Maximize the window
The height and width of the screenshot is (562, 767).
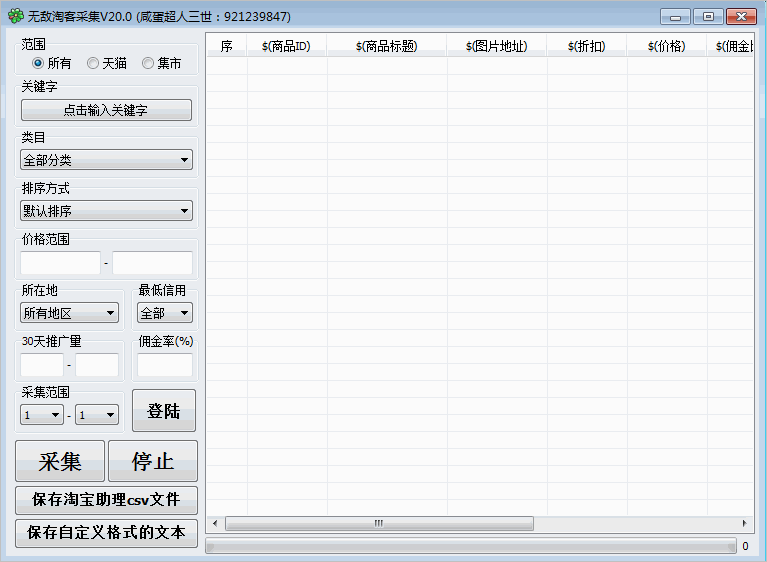(708, 17)
